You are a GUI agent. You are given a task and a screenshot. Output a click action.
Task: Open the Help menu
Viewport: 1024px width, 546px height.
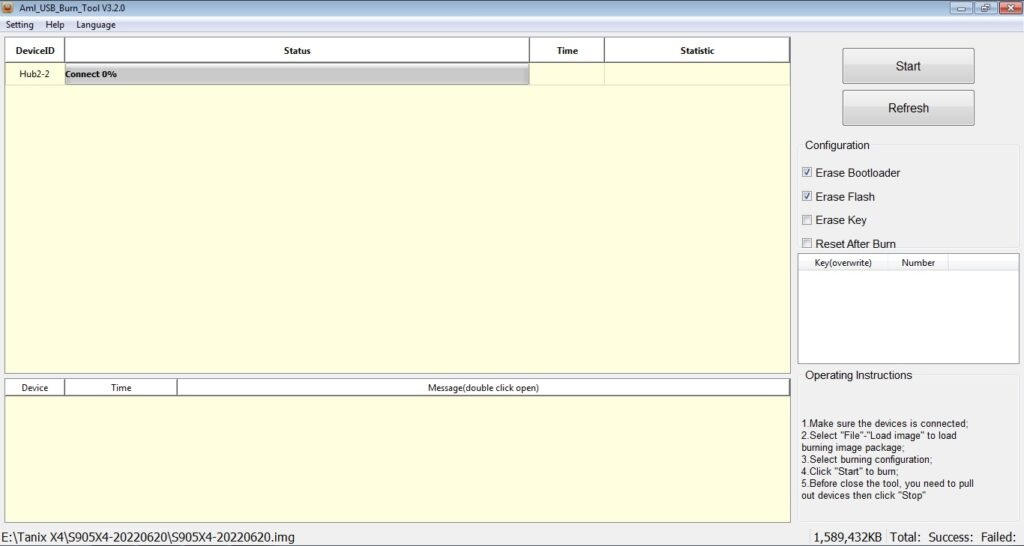(55, 25)
